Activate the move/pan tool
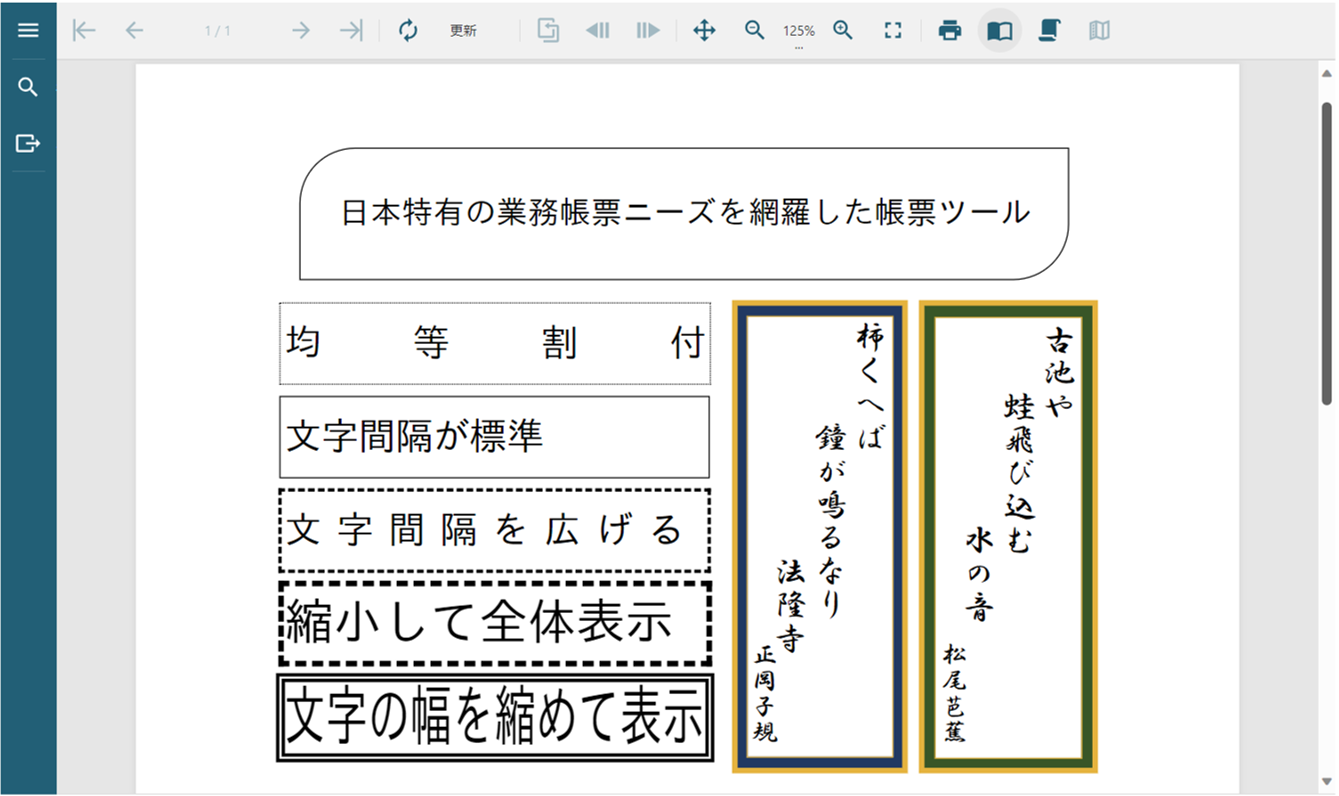Screen dimensions: 1339x796 click(704, 30)
